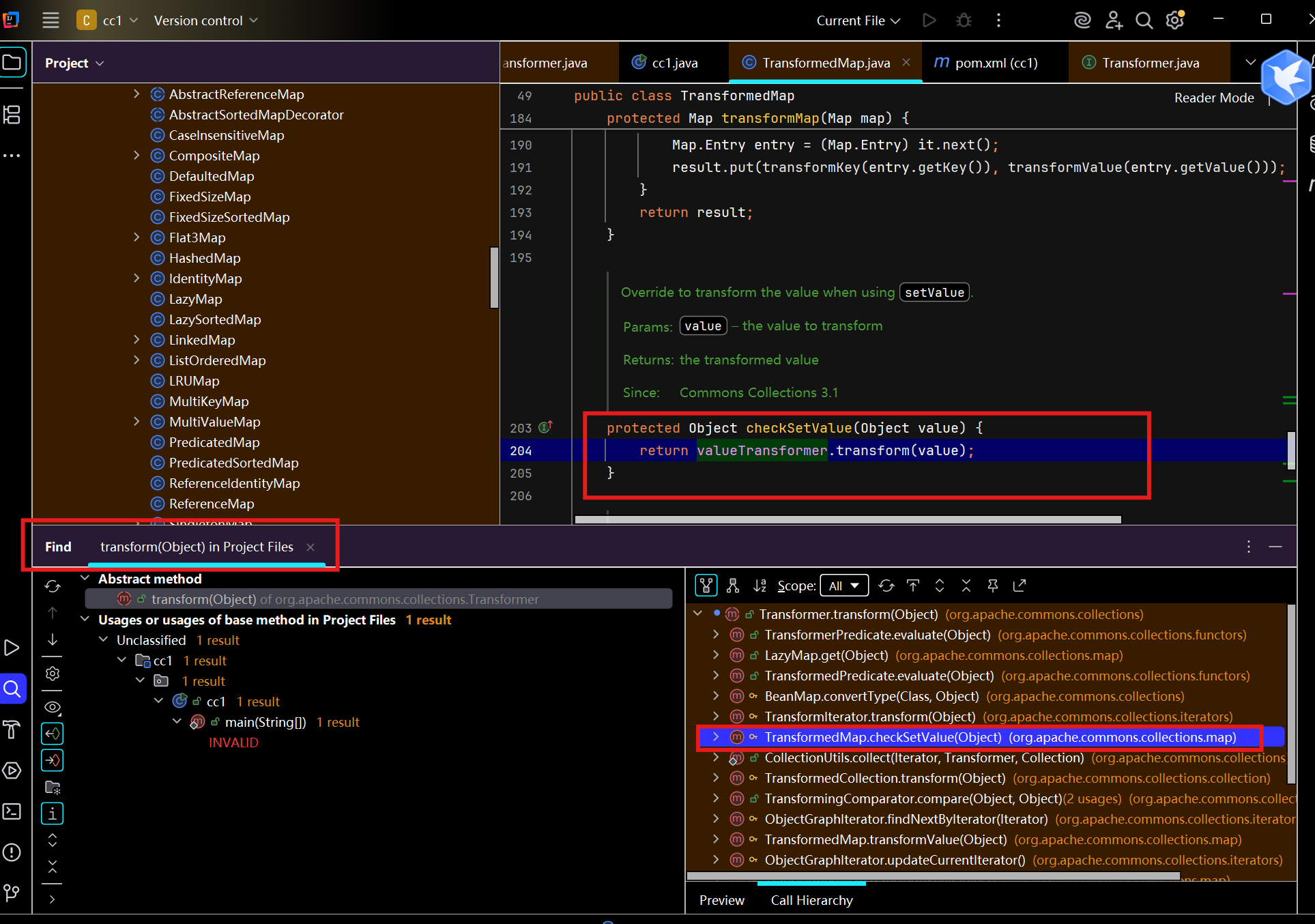Switch to the Preview tab
The height and width of the screenshot is (924, 1315).
pyautogui.click(x=721, y=900)
